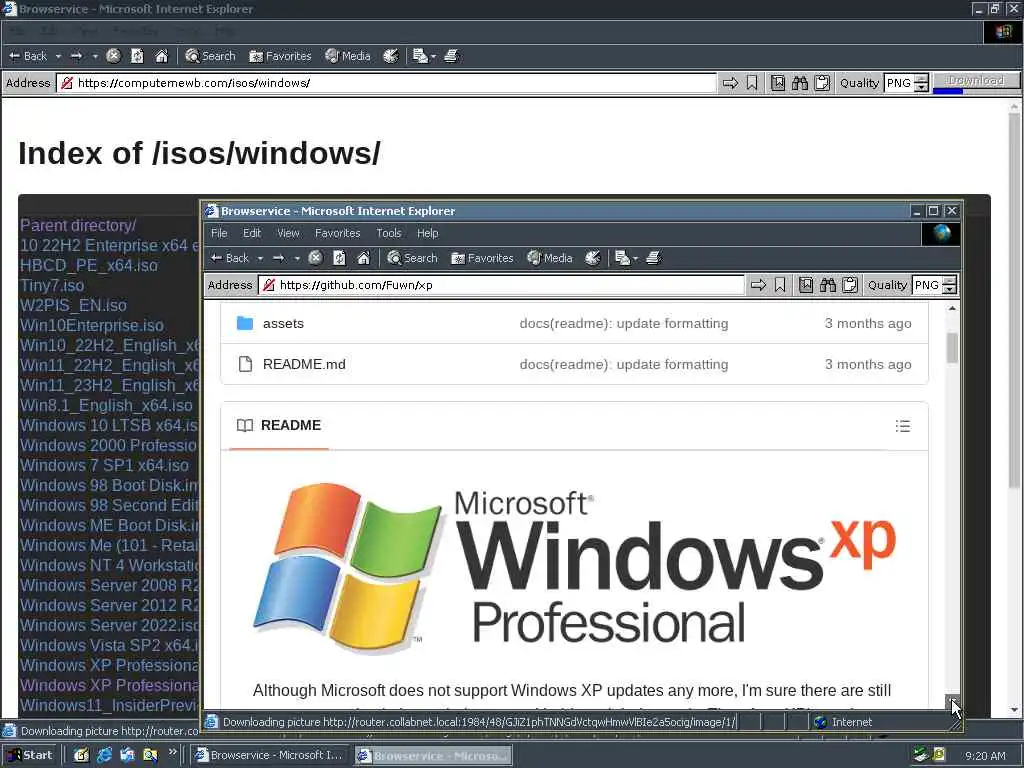Open W2PIS_EN.iso link

click(73, 305)
